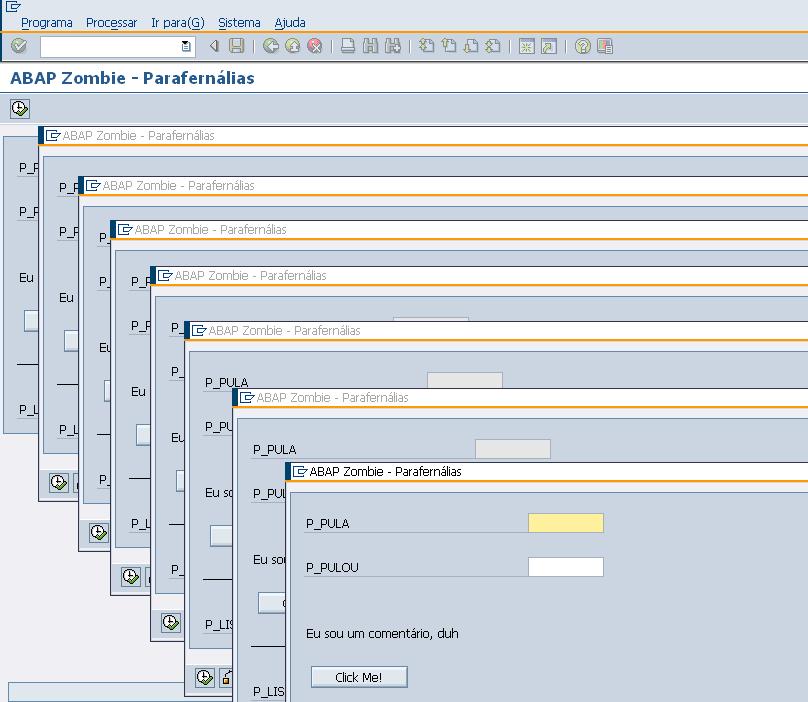Click the Print icon in standard toolbar
The width and height of the screenshot is (808, 702).
click(348, 46)
